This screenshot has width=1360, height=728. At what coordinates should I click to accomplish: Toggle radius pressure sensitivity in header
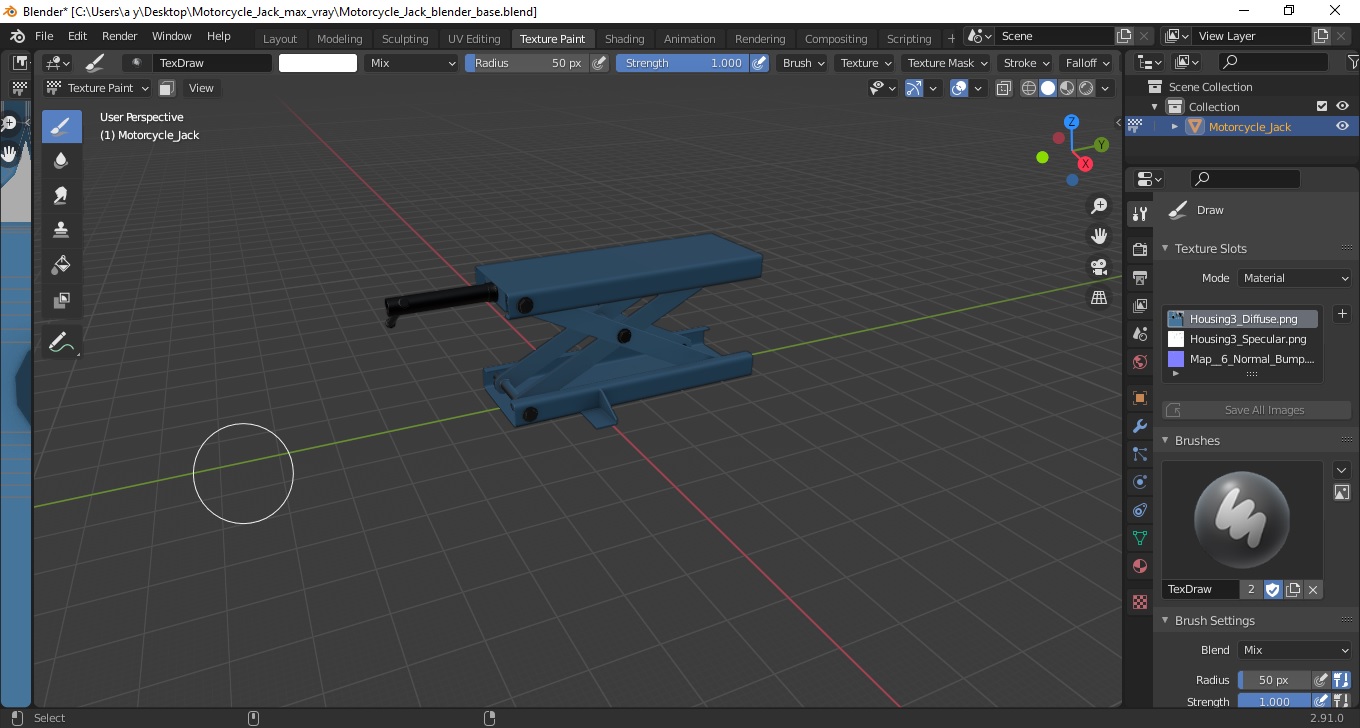click(599, 63)
